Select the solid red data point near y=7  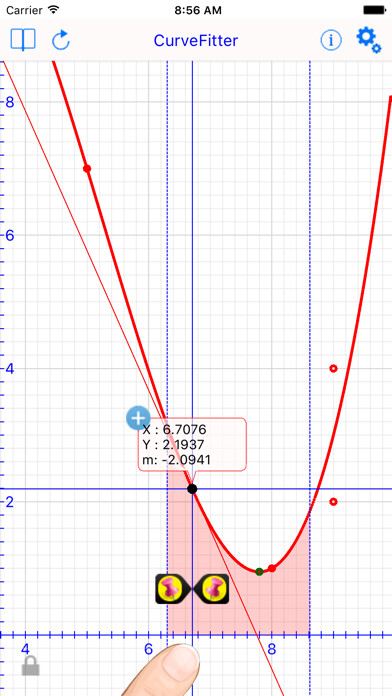click(x=87, y=168)
